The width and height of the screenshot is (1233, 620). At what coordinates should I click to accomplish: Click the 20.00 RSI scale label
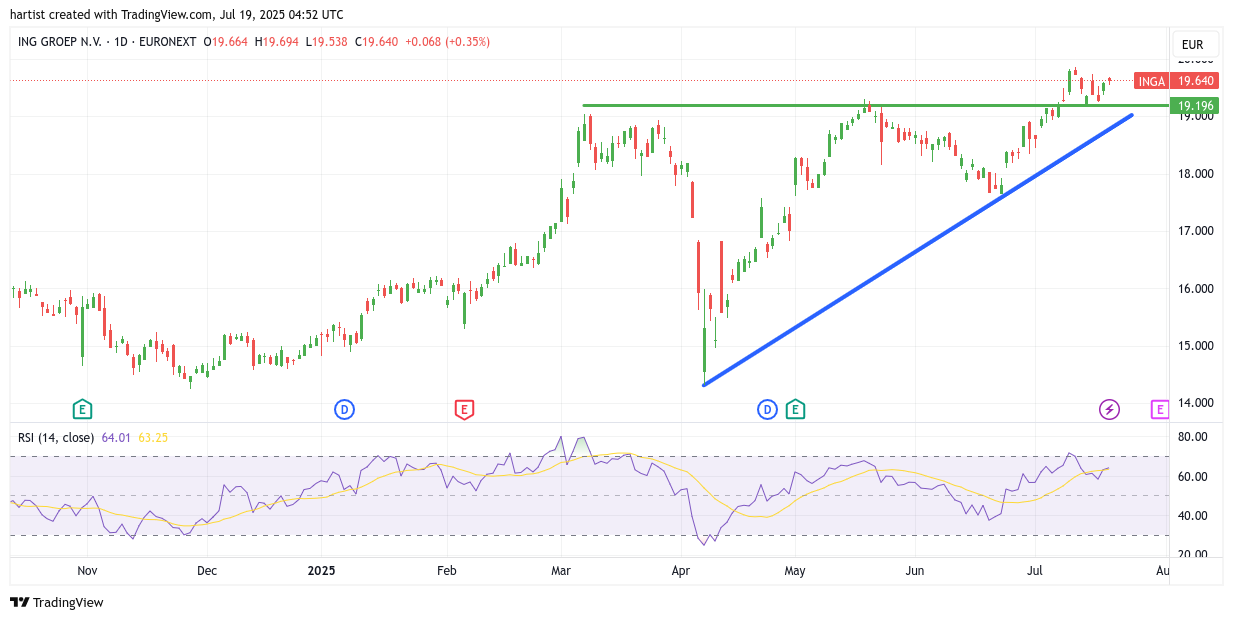1194,554
